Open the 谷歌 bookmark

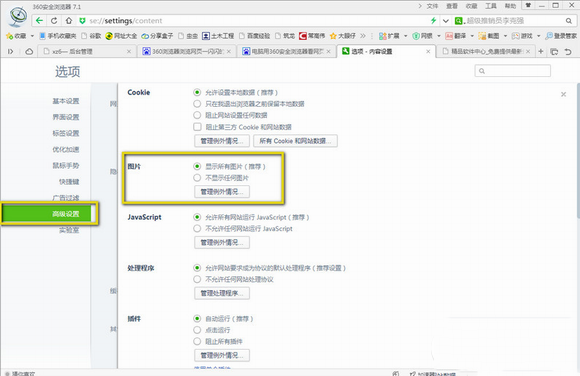tap(91, 36)
